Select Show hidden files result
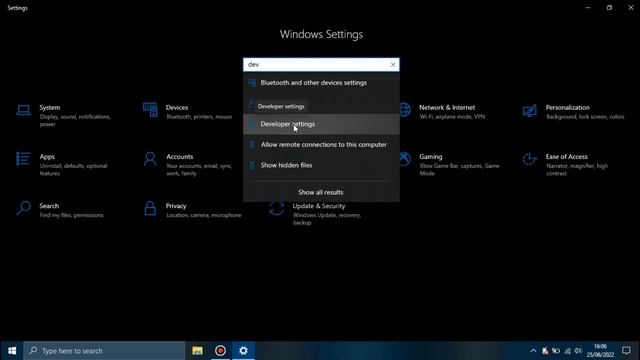This screenshot has width=640, height=360. click(321, 165)
